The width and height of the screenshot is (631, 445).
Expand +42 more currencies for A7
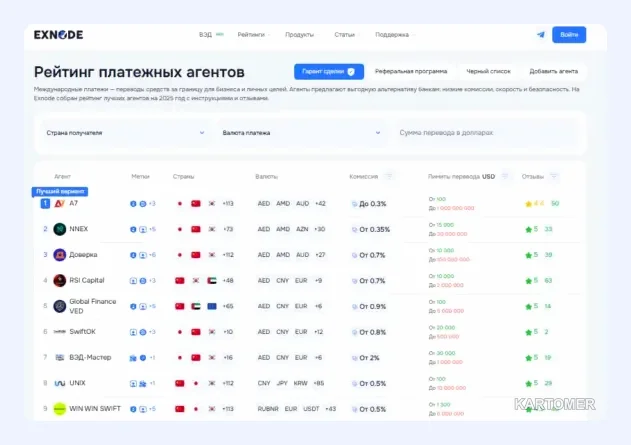(320, 204)
